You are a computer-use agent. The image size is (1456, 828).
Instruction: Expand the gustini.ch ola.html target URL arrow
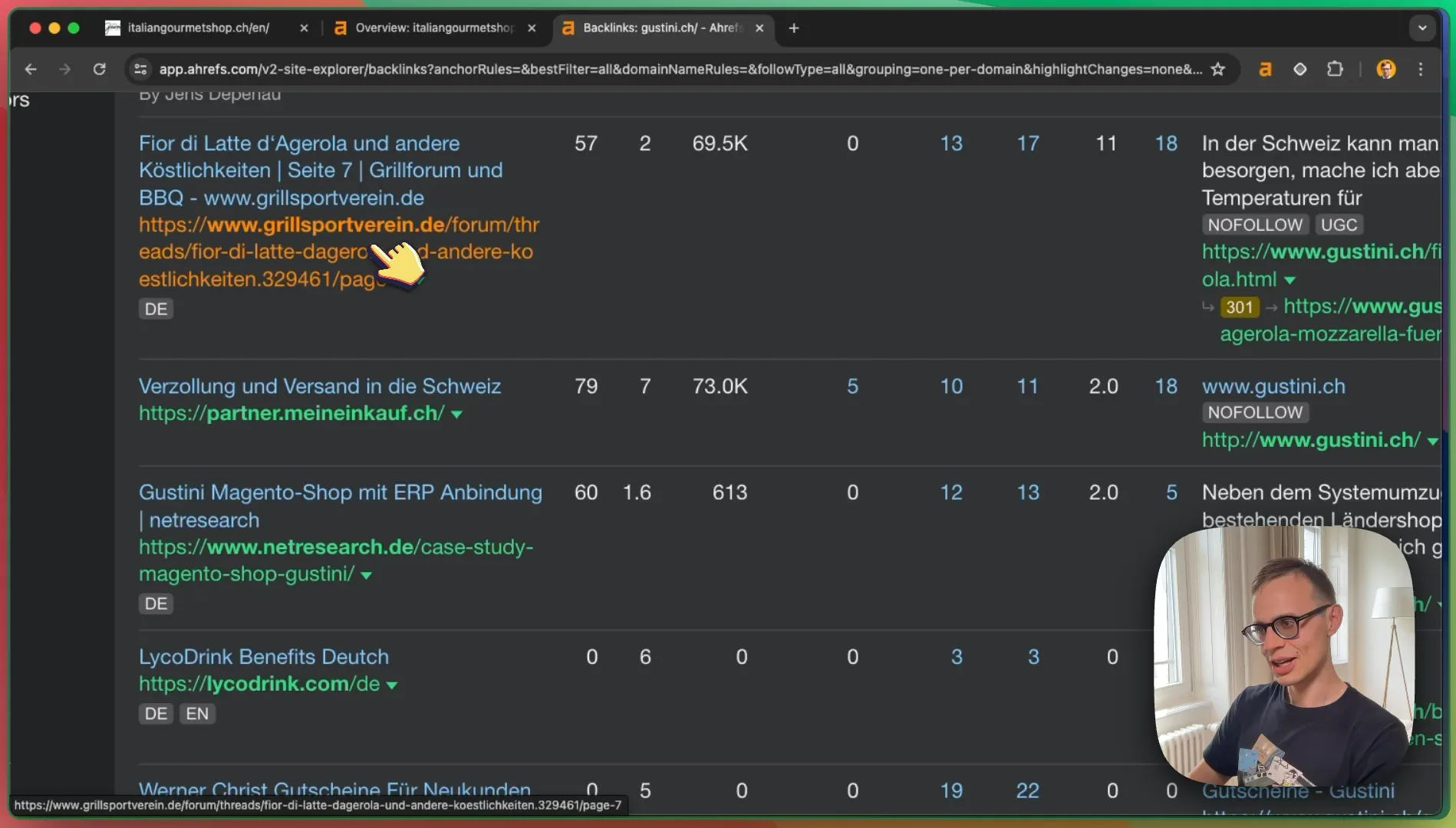point(1290,281)
